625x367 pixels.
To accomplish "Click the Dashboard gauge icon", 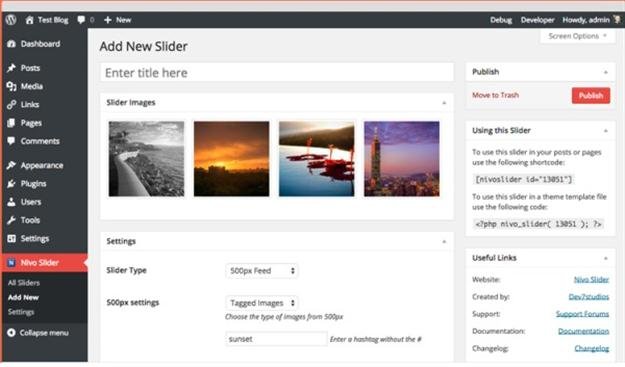I will point(11,44).
